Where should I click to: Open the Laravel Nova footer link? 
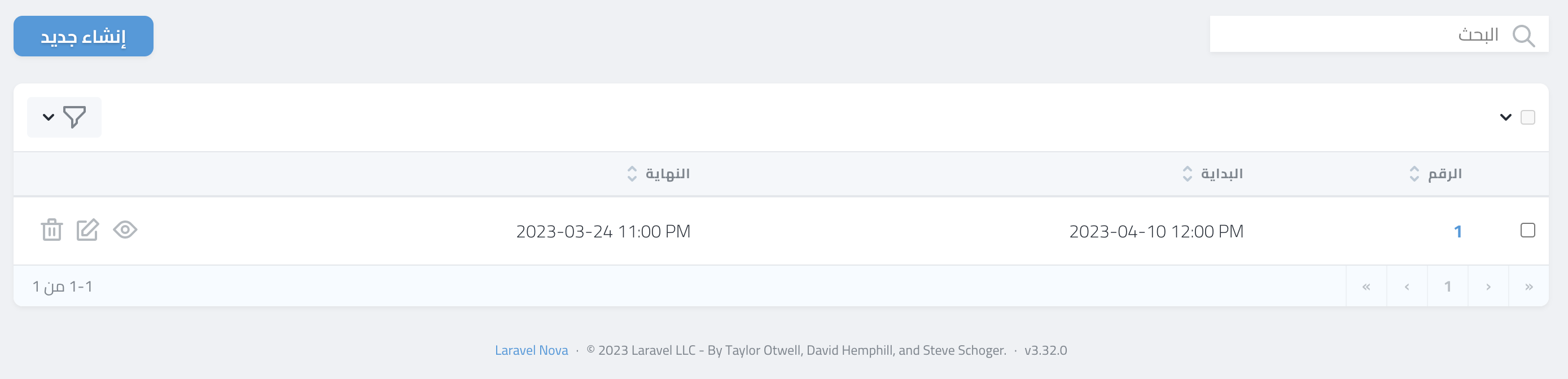point(531,350)
